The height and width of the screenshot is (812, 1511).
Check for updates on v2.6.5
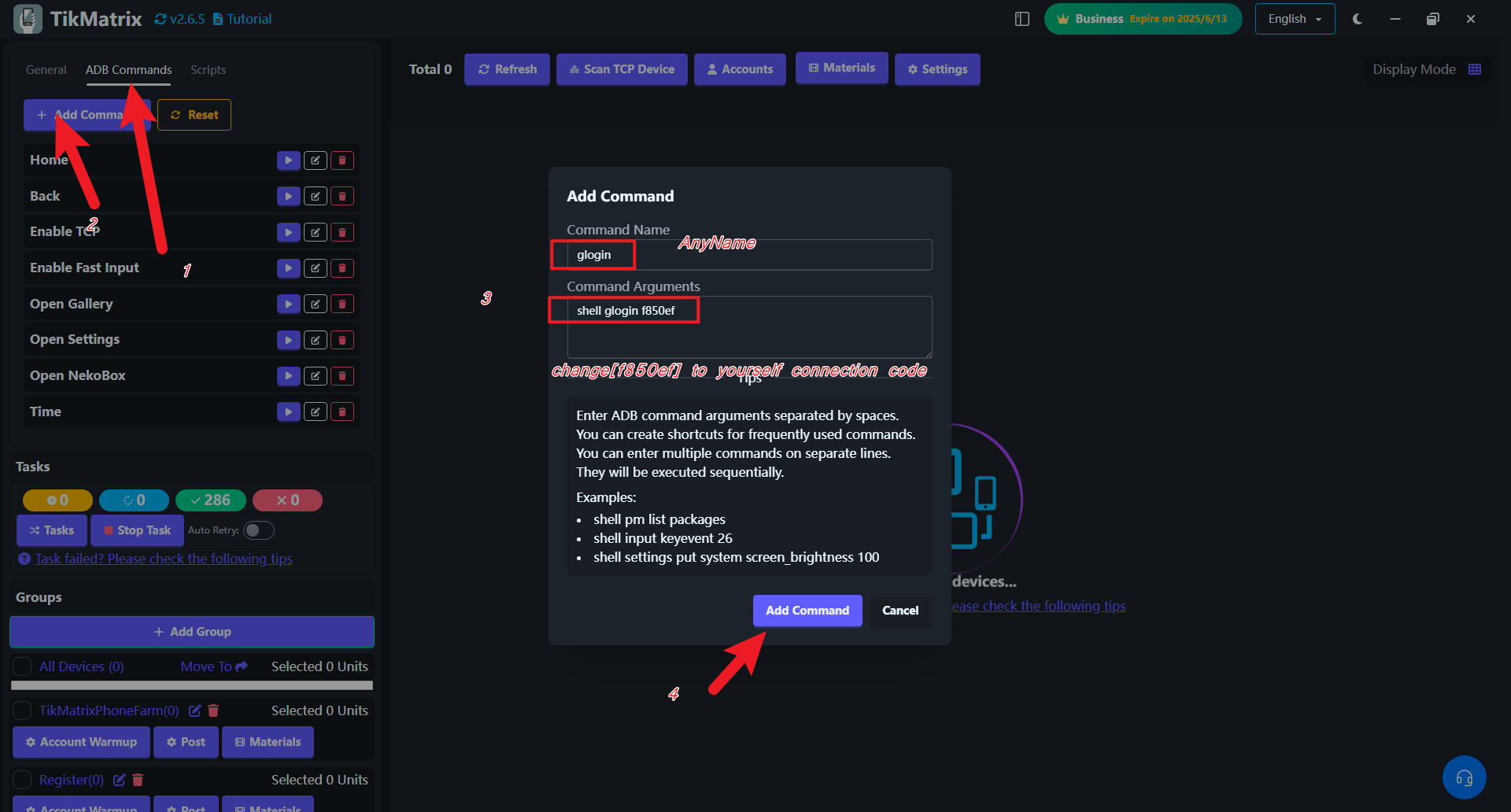click(179, 19)
